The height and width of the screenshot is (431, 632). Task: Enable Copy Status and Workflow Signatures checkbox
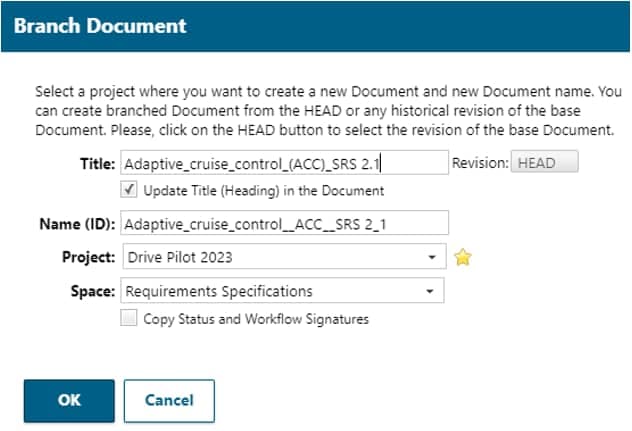tap(128, 319)
